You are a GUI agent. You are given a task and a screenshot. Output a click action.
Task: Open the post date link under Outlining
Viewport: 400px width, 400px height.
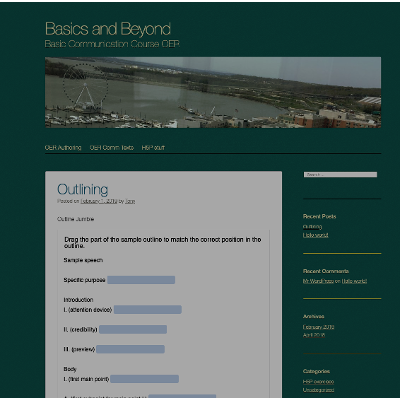tap(99, 201)
